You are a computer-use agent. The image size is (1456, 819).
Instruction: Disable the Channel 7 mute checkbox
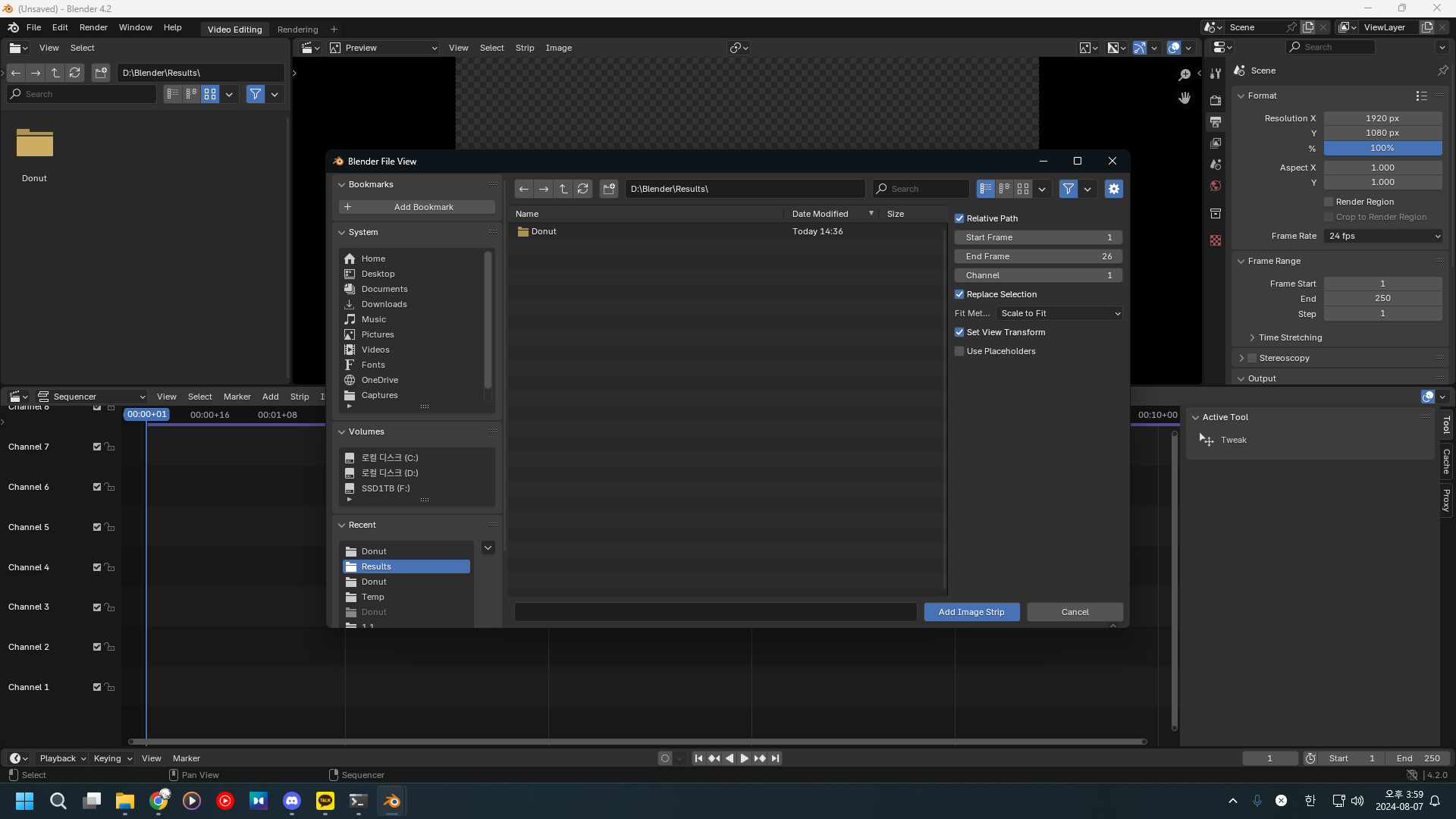(97, 447)
